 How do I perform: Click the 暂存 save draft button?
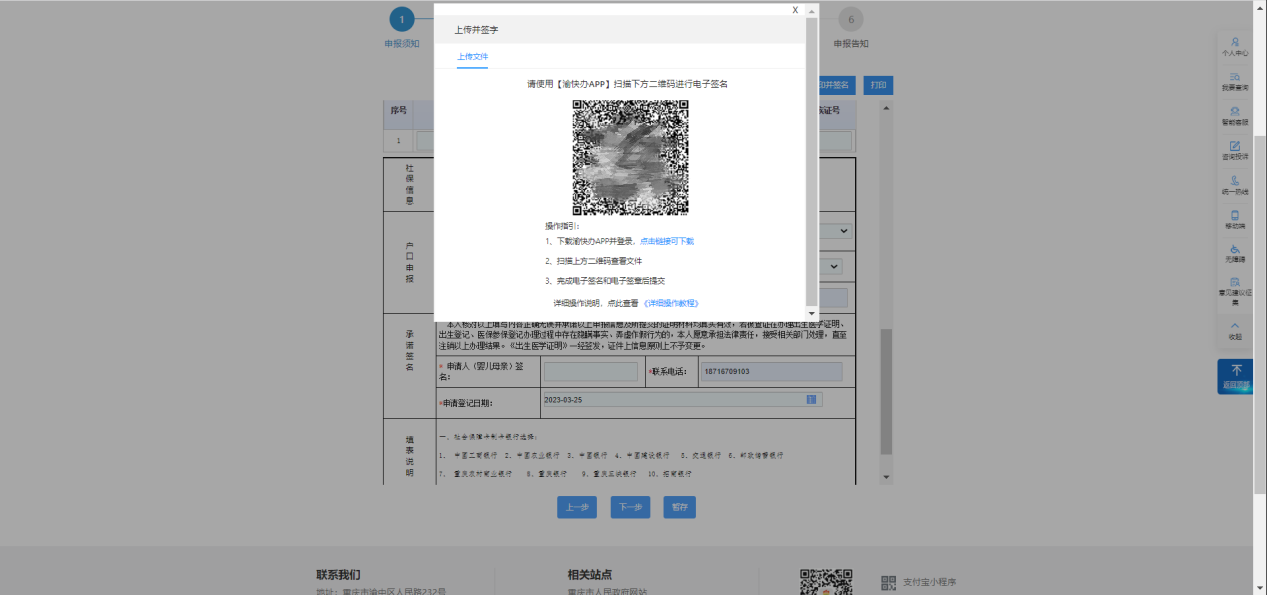680,507
